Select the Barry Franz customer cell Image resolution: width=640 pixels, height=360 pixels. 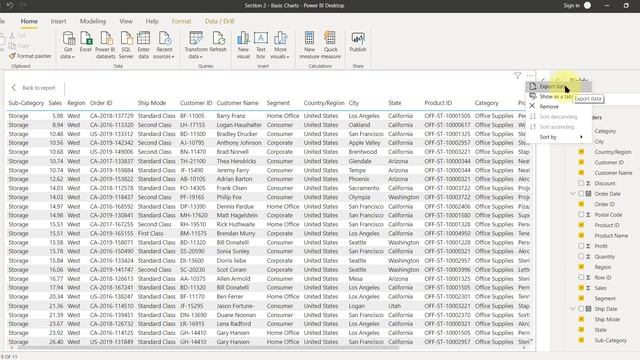231,116
